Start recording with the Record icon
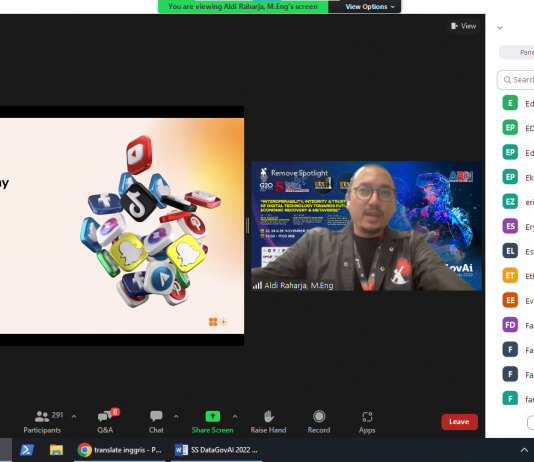Viewport: 534px width, 462px height. (x=319, y=416)
